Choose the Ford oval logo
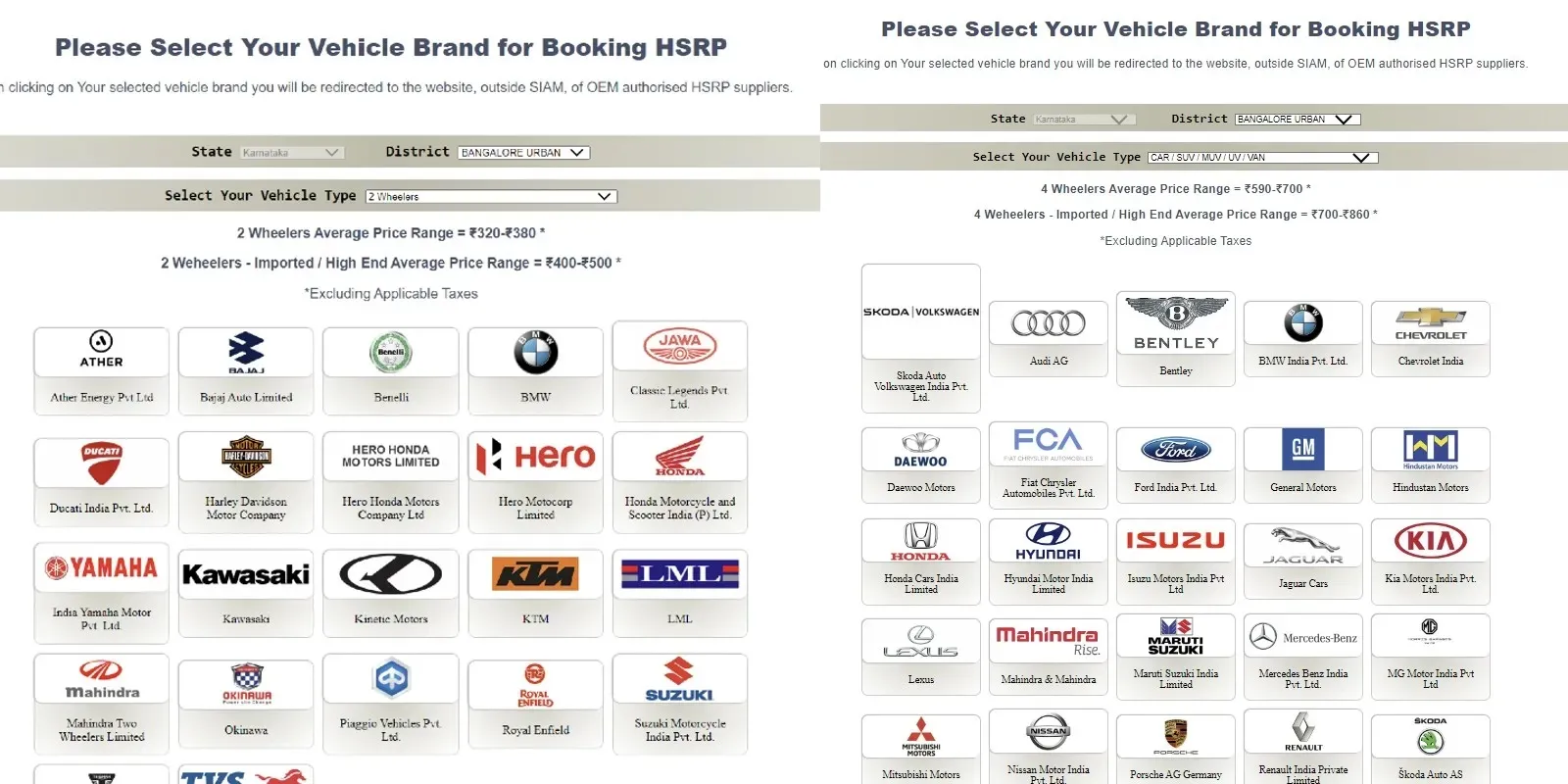 coord(1175,450)
